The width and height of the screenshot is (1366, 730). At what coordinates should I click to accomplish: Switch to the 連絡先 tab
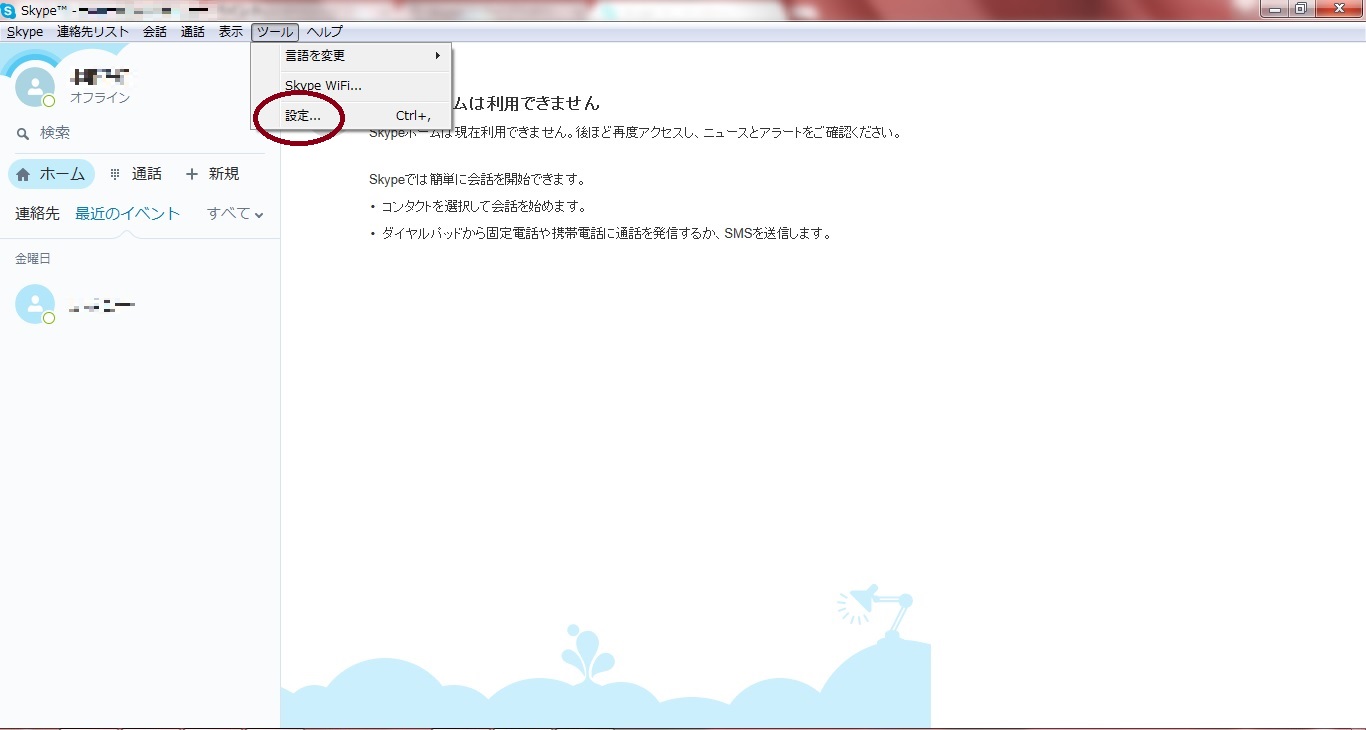37,214
